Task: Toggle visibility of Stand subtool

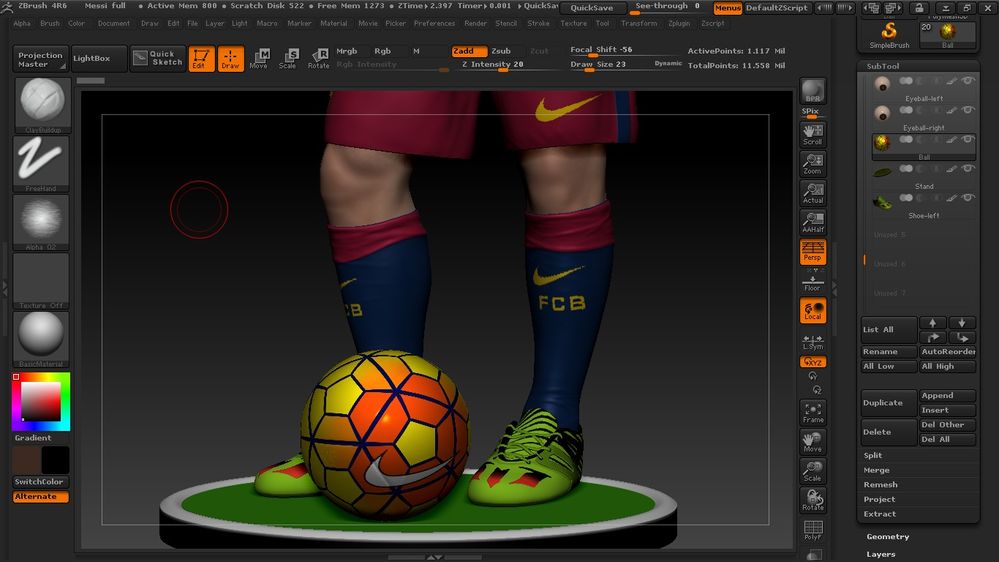Action: click(x=968, y=169)
